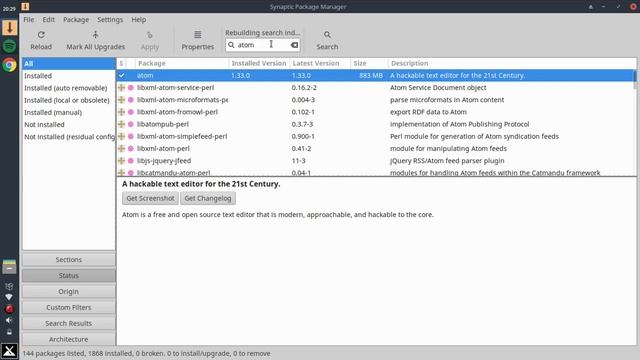Switch the filter pane to Origin
640x360 pixels.
point(69,291)
